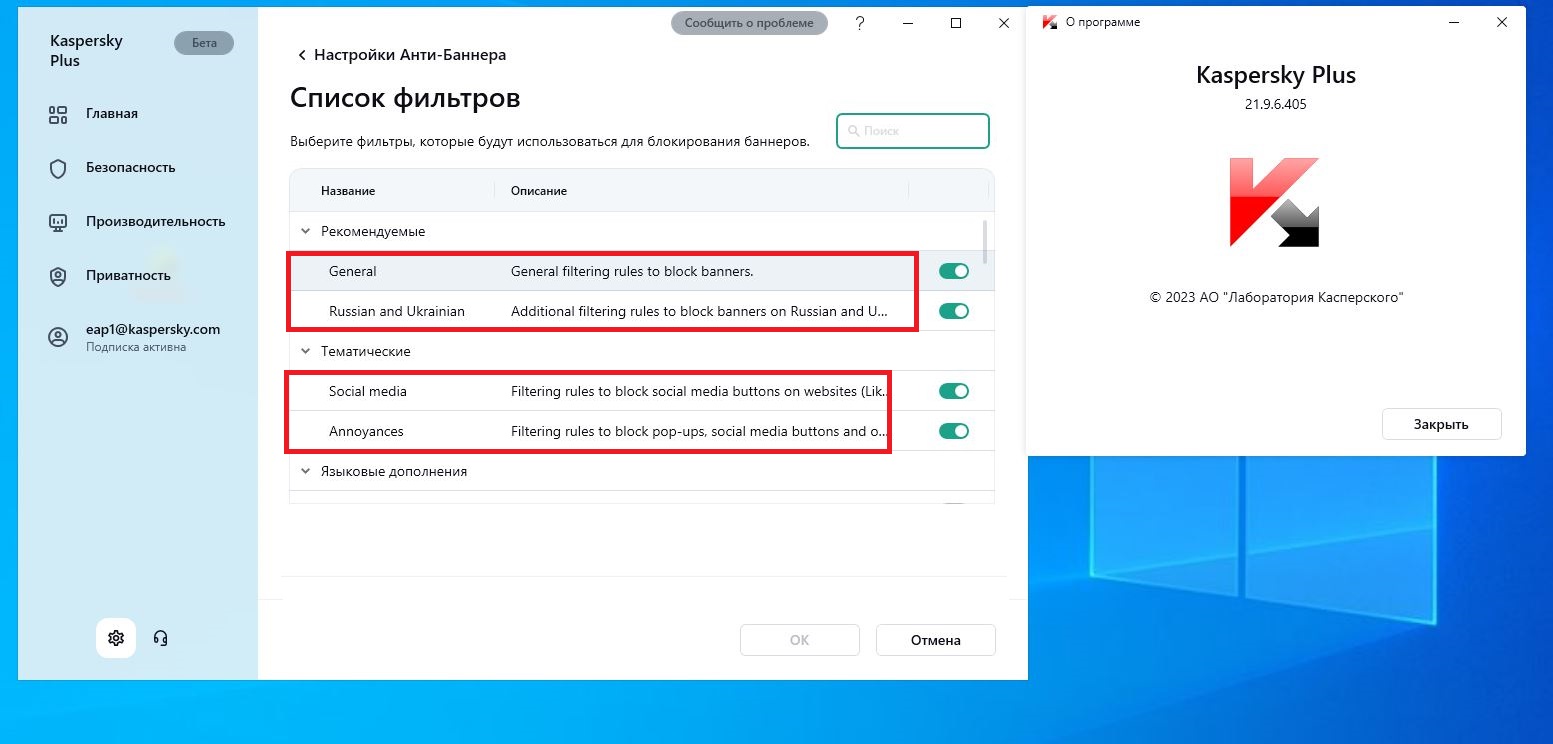
Task: Click Kaspersky logo in the О программе window
Action: pyautogui.click(x=1275, y=202)
